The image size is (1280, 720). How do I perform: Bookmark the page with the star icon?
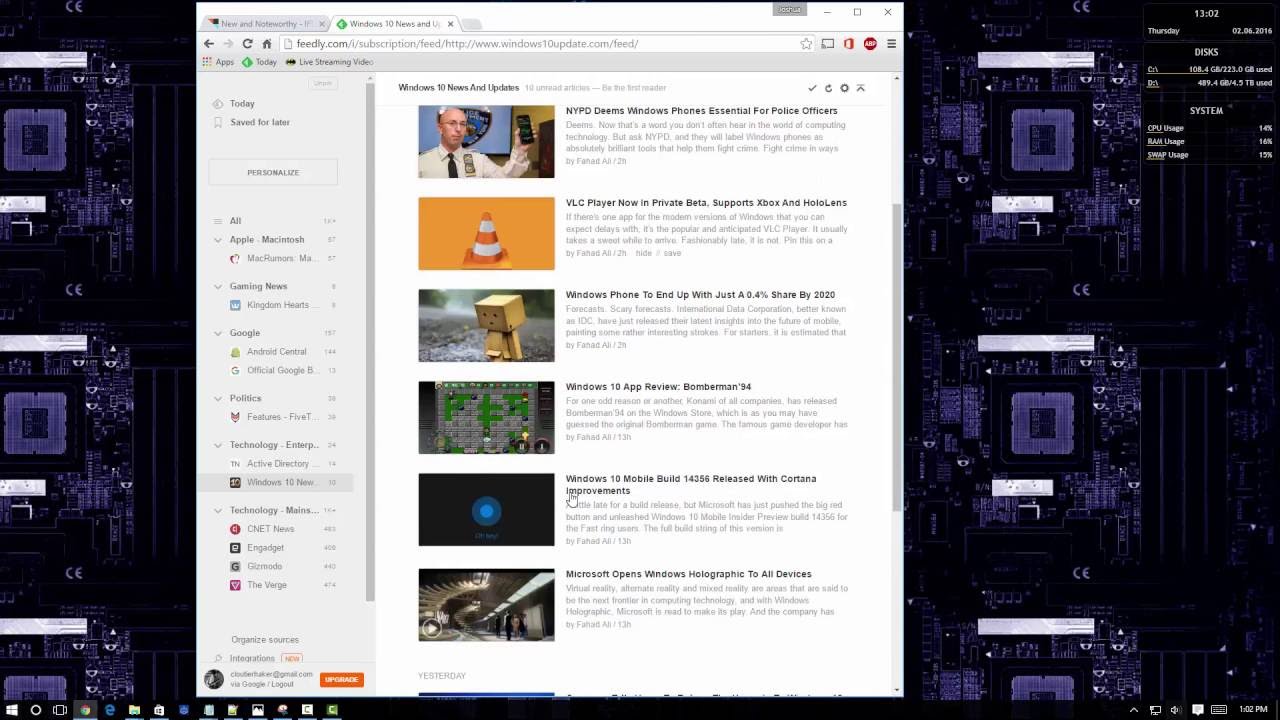(806, 44)
